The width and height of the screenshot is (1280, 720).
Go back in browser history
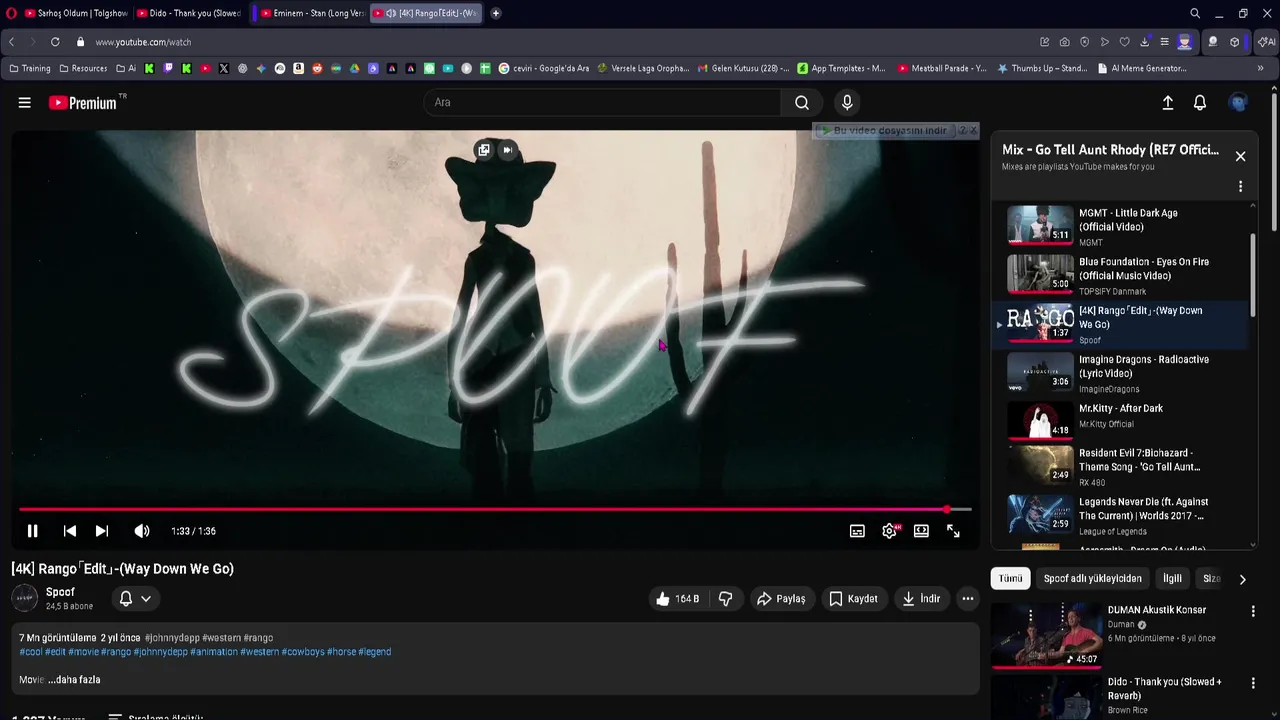(x=11, y=42)
